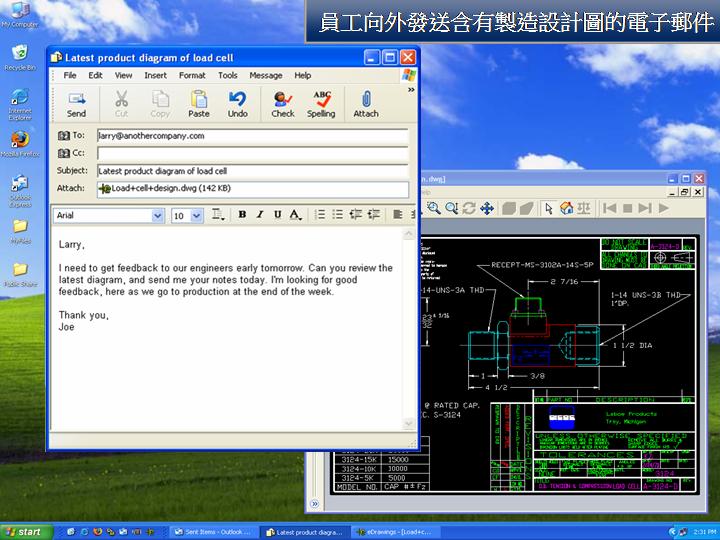
Task: Increase indentation in message
Action: (373, 214)
